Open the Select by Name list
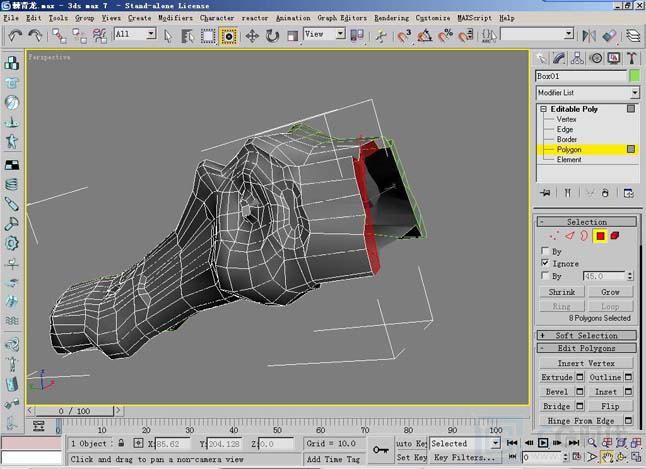Viewport: 646px width, 469px height. point(187,36)
